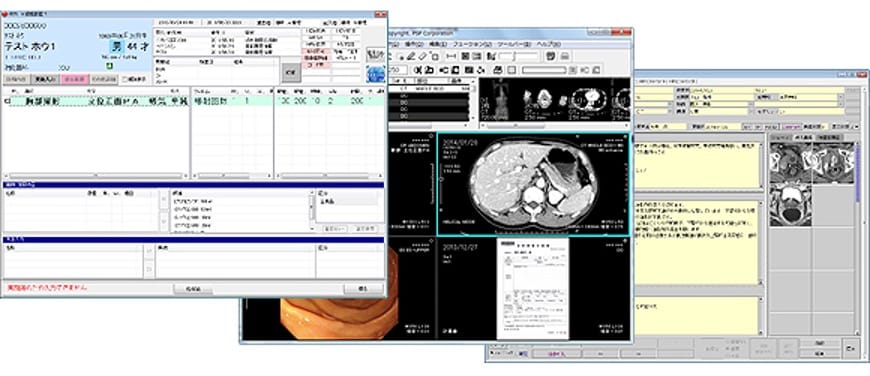
Task: Select the 胸部撮影 order row
Action: point(94,101)
